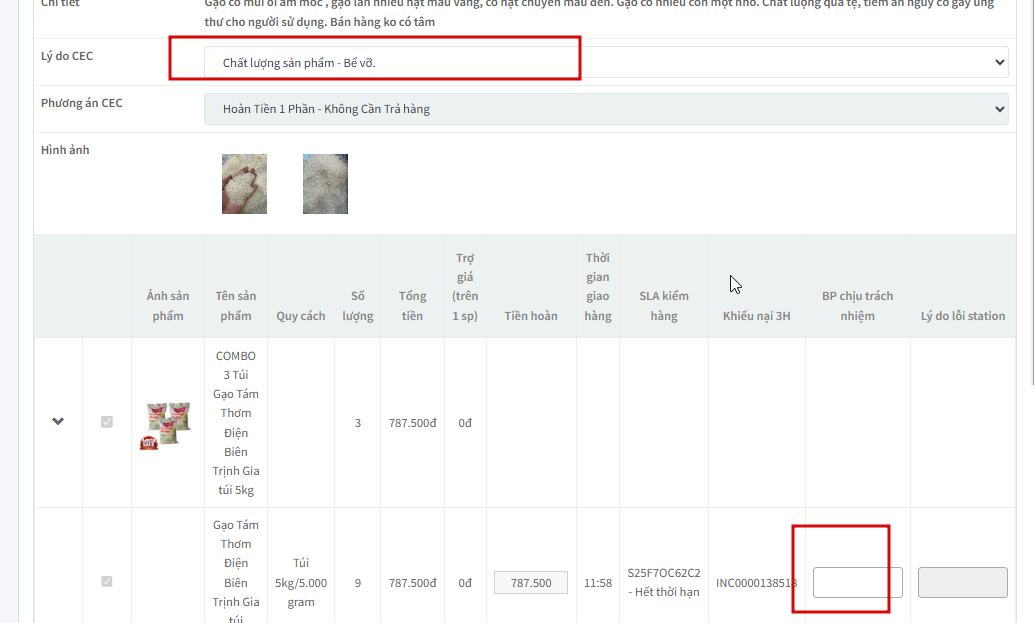The image size is (1035, 623).
Task: Click the Tên sản phẩm column header
Action: [x=236, y=306]
